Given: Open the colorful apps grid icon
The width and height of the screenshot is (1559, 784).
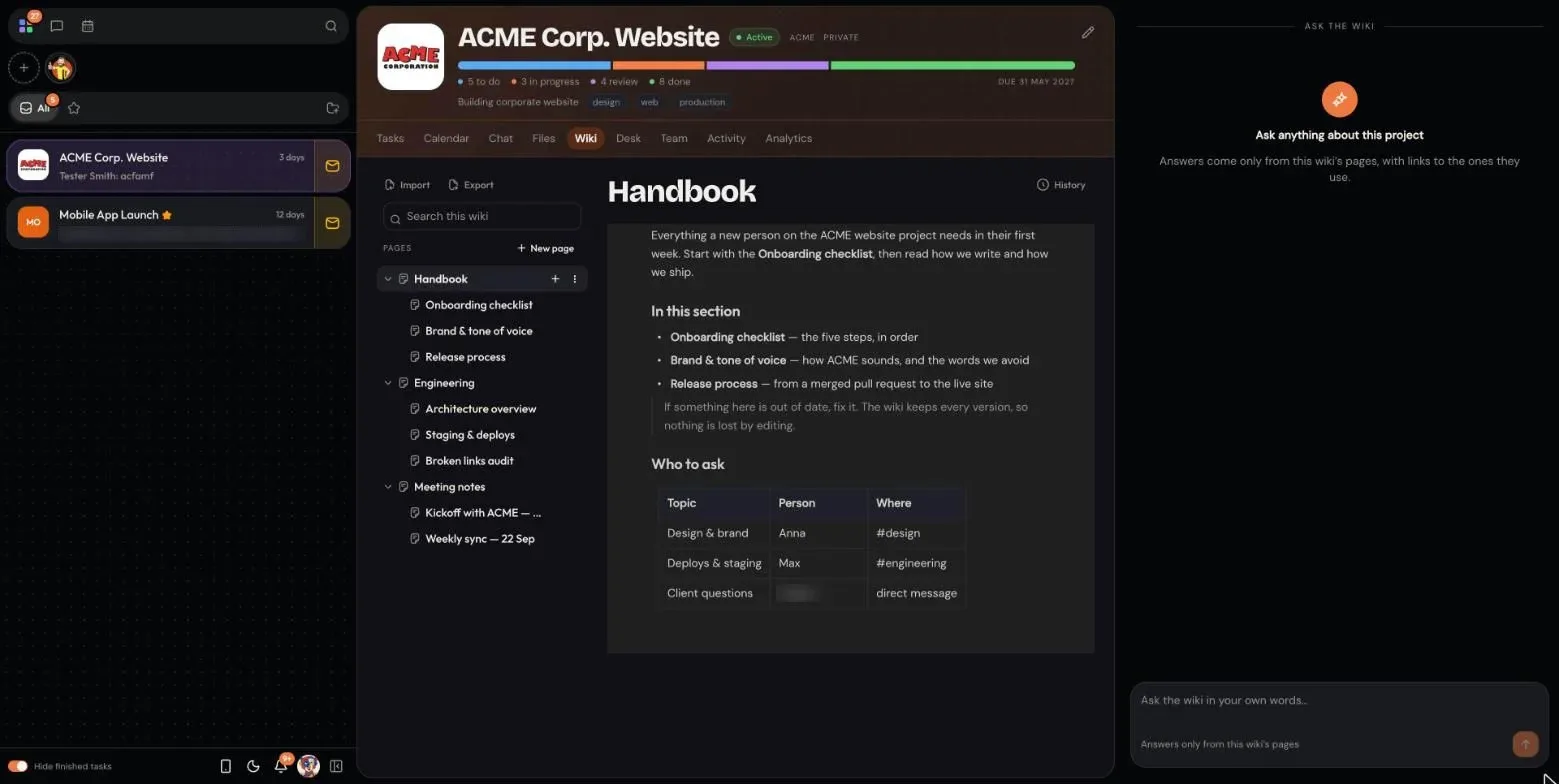Looking at the screenshot, I should click(26, 26).
